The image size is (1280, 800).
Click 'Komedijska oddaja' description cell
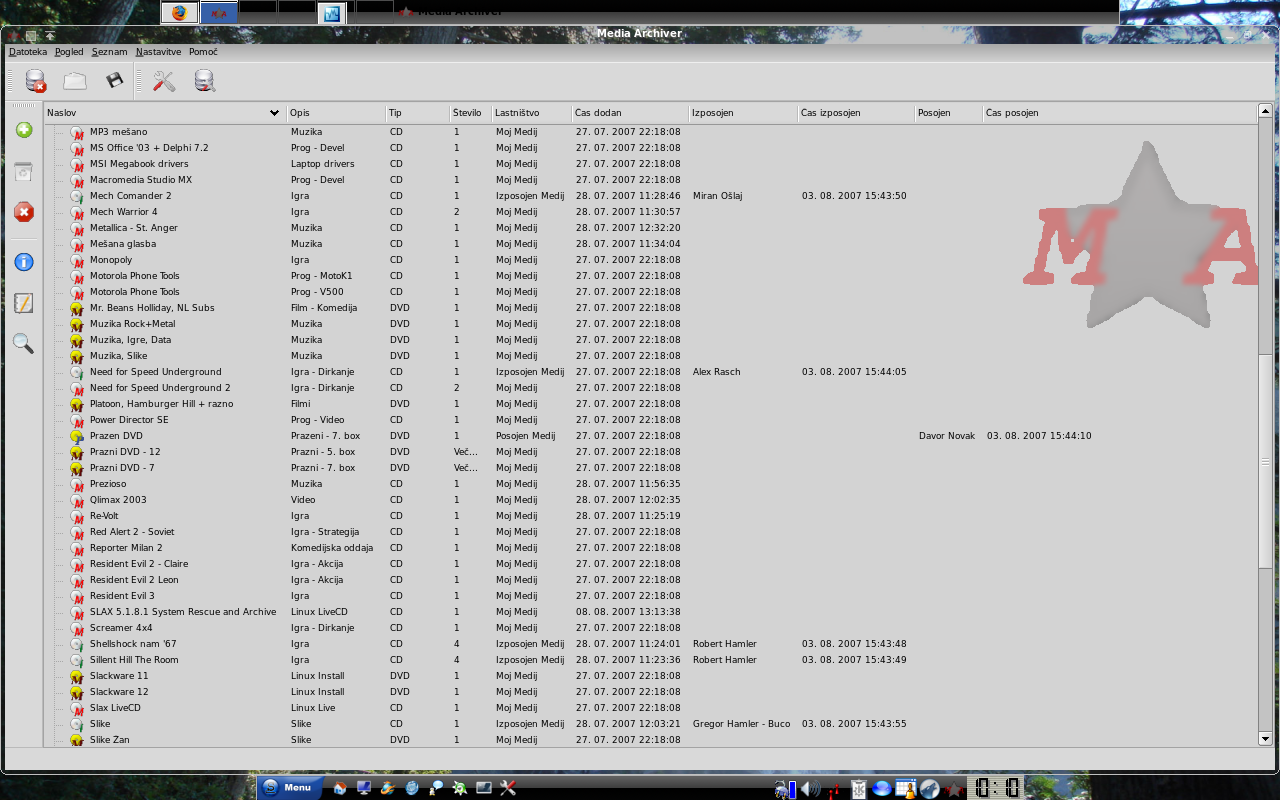point(332,548)
